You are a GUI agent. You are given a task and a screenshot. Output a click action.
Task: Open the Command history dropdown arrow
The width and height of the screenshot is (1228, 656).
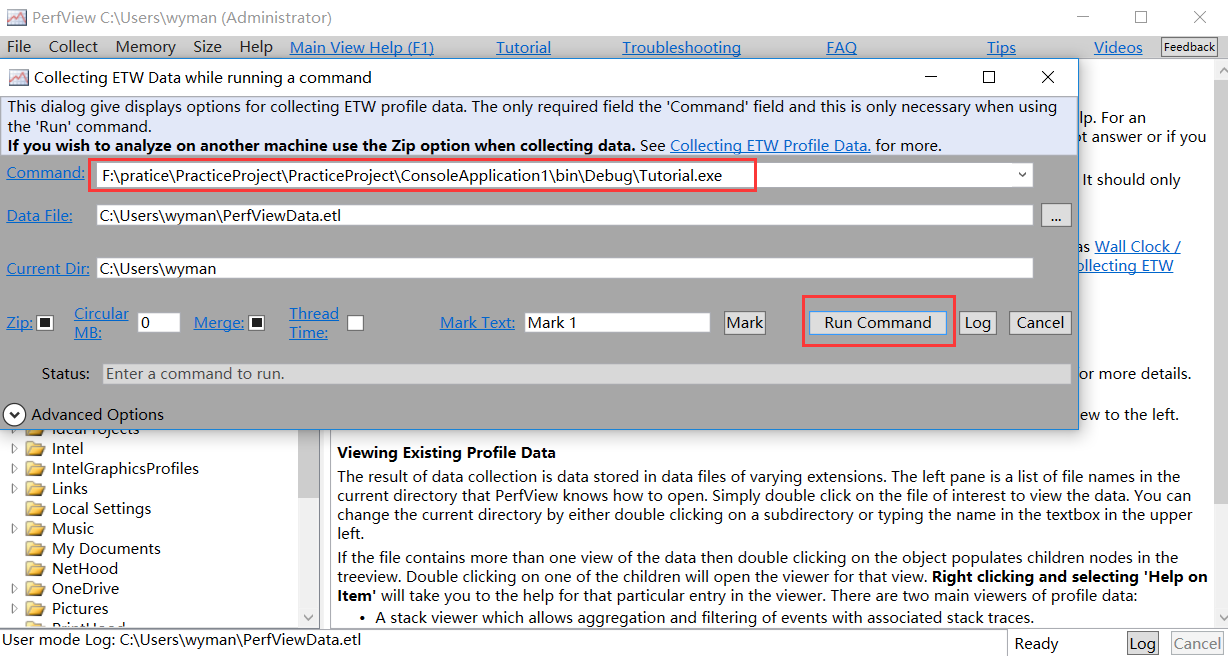pyautogui.click(x=1022, y=175)
